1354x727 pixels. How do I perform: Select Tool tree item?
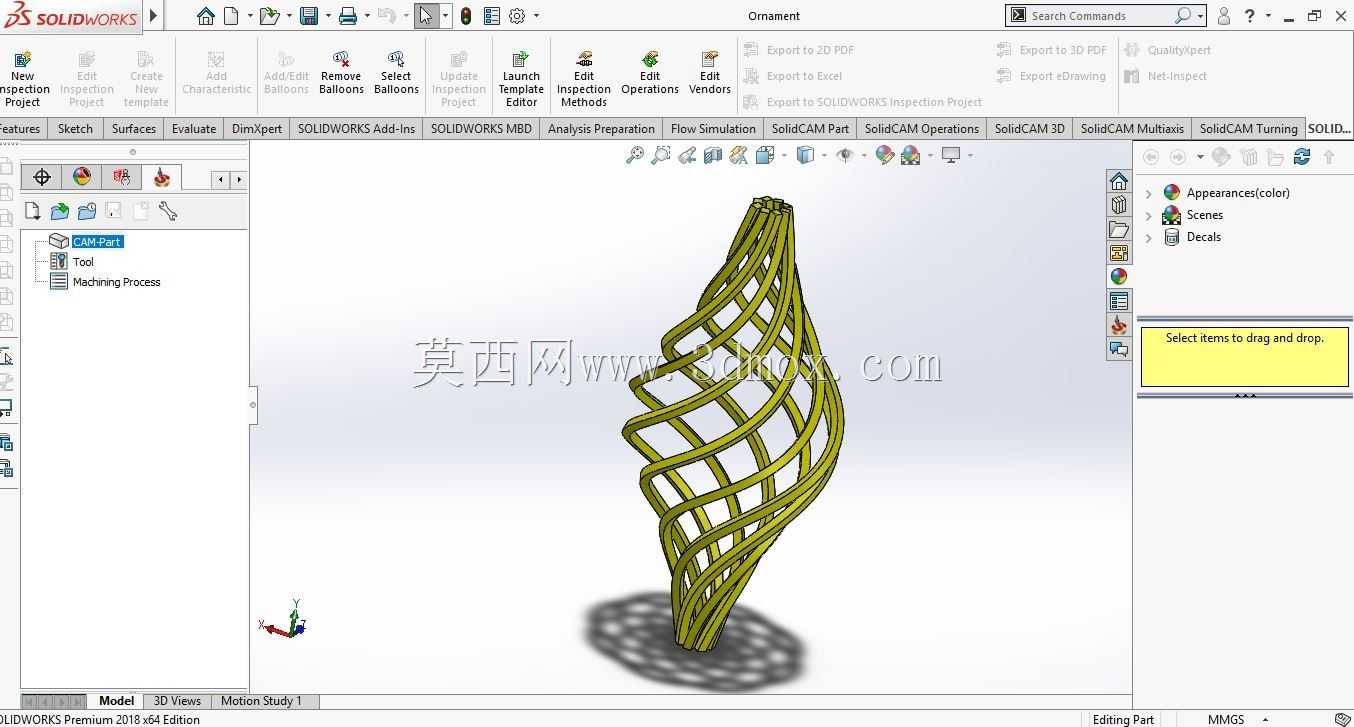click(x=83, y=262)
